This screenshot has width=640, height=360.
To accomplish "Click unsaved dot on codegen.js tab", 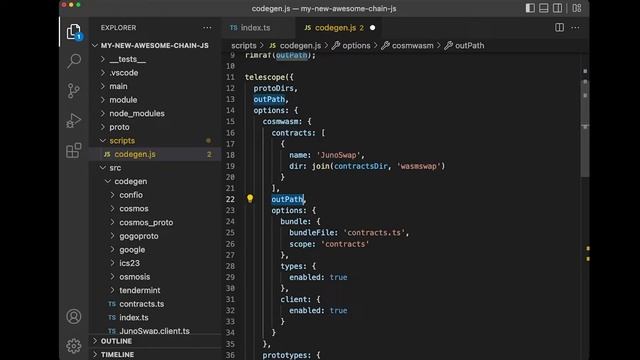I will (372, 28).
